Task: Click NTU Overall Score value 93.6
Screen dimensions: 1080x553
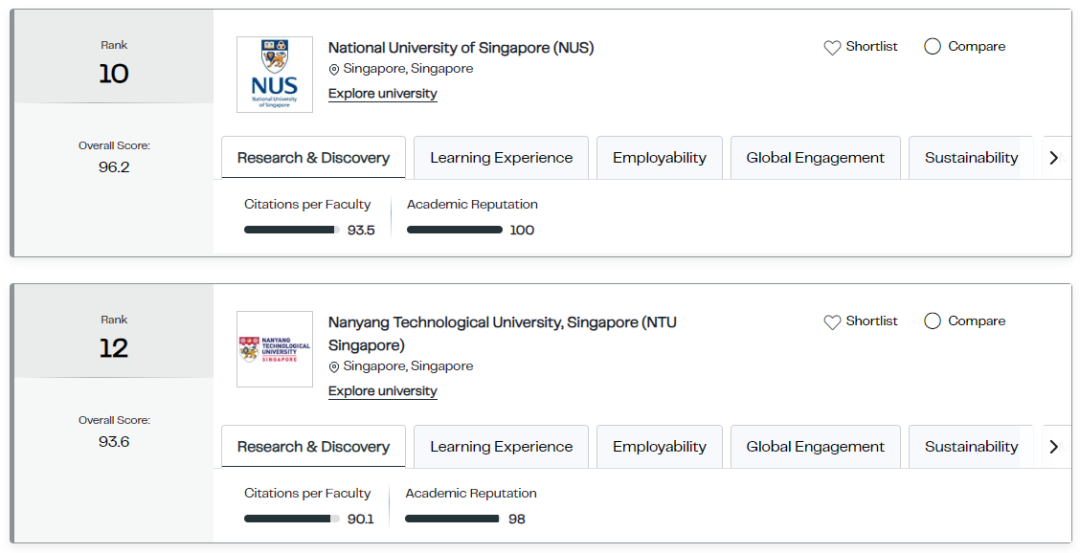Action: (114, 441)
